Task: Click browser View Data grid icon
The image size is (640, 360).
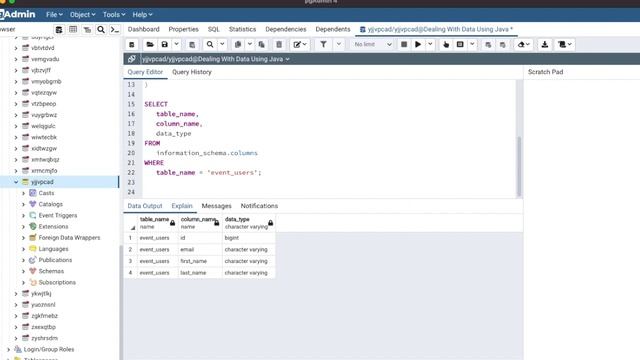Action: click(73, 29)
